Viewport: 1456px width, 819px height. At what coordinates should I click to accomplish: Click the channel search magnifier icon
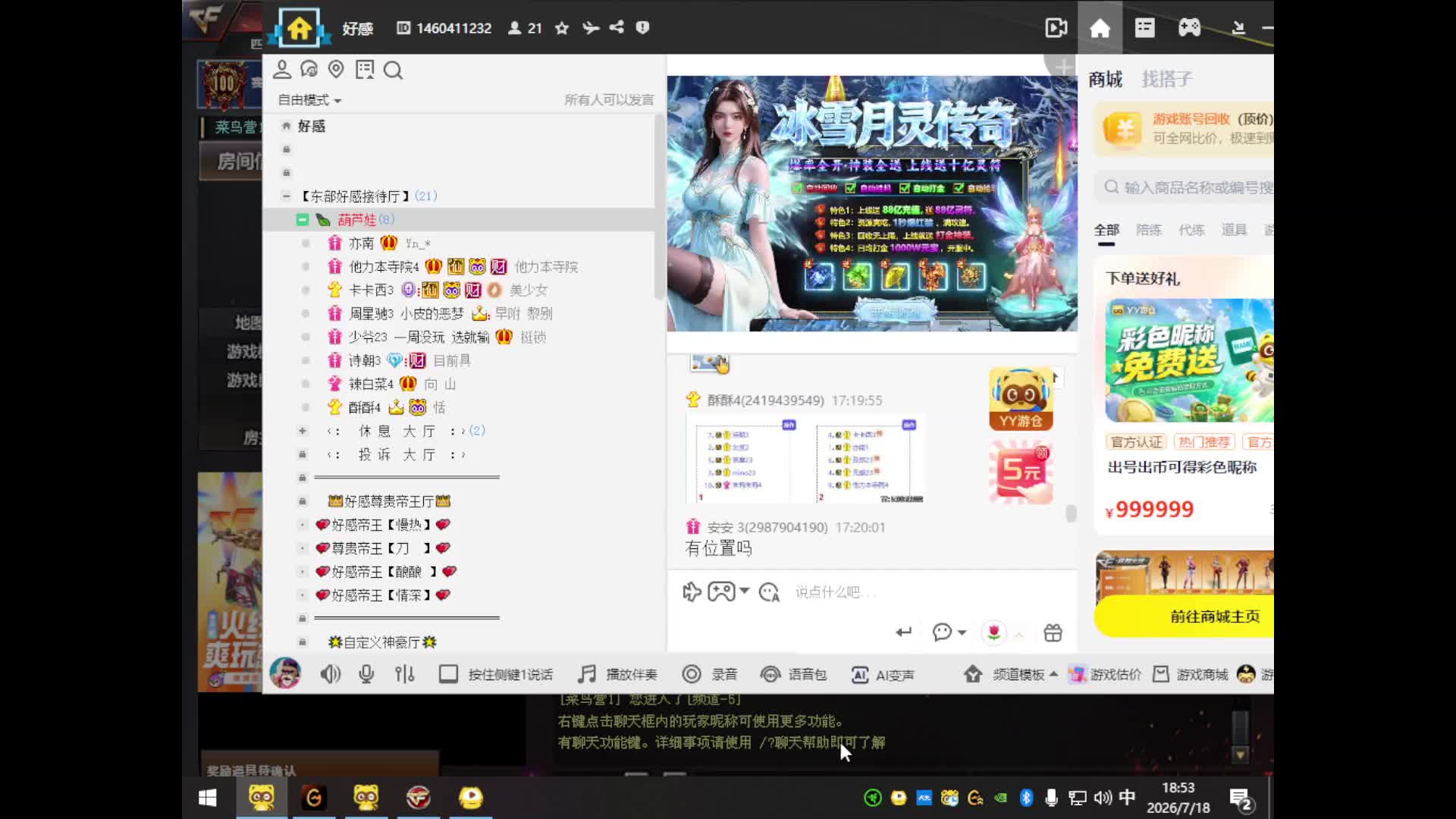(x=393, y=71)
